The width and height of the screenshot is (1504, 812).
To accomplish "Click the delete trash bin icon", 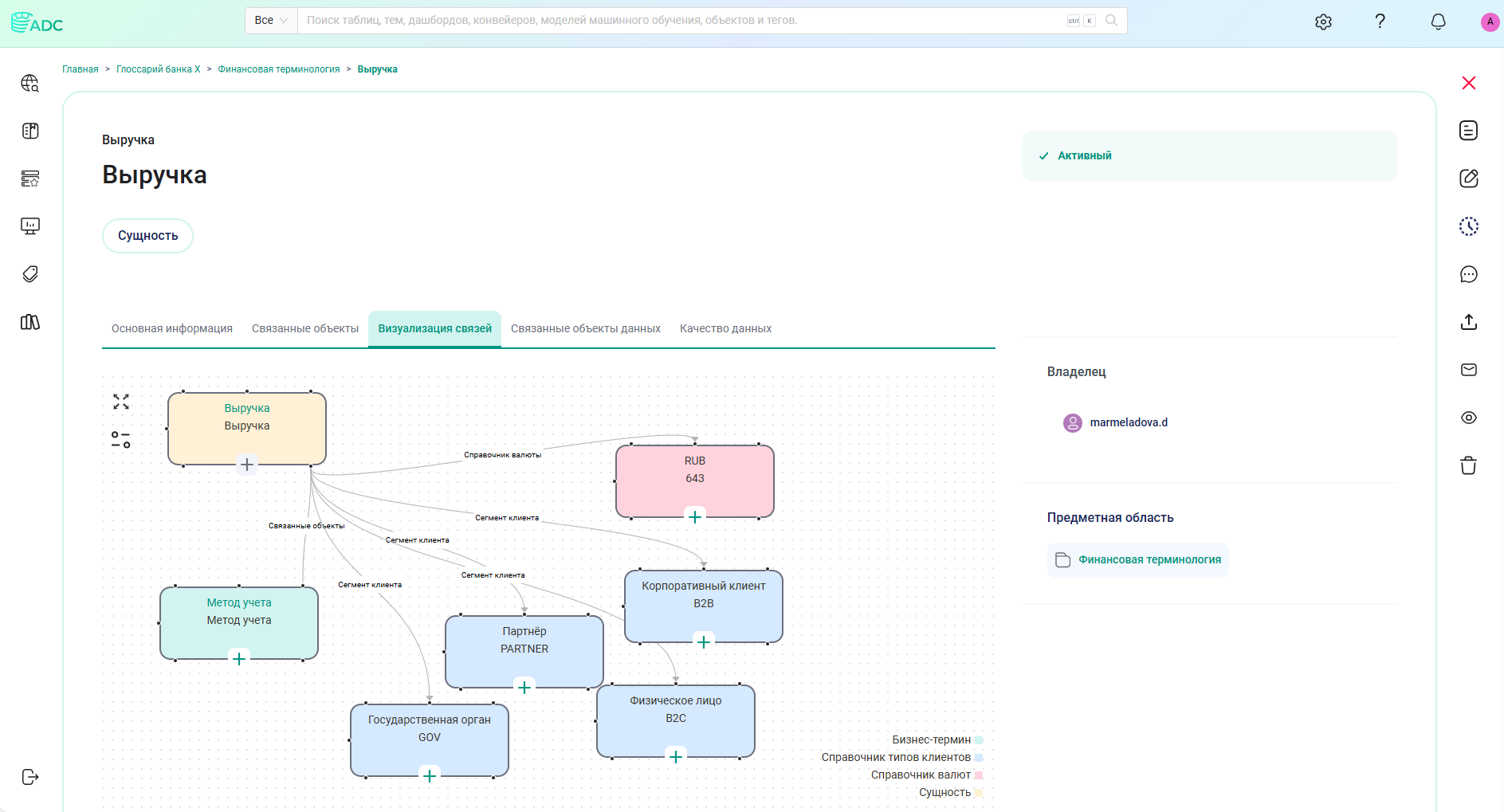I will click(x=1469, y=465).
